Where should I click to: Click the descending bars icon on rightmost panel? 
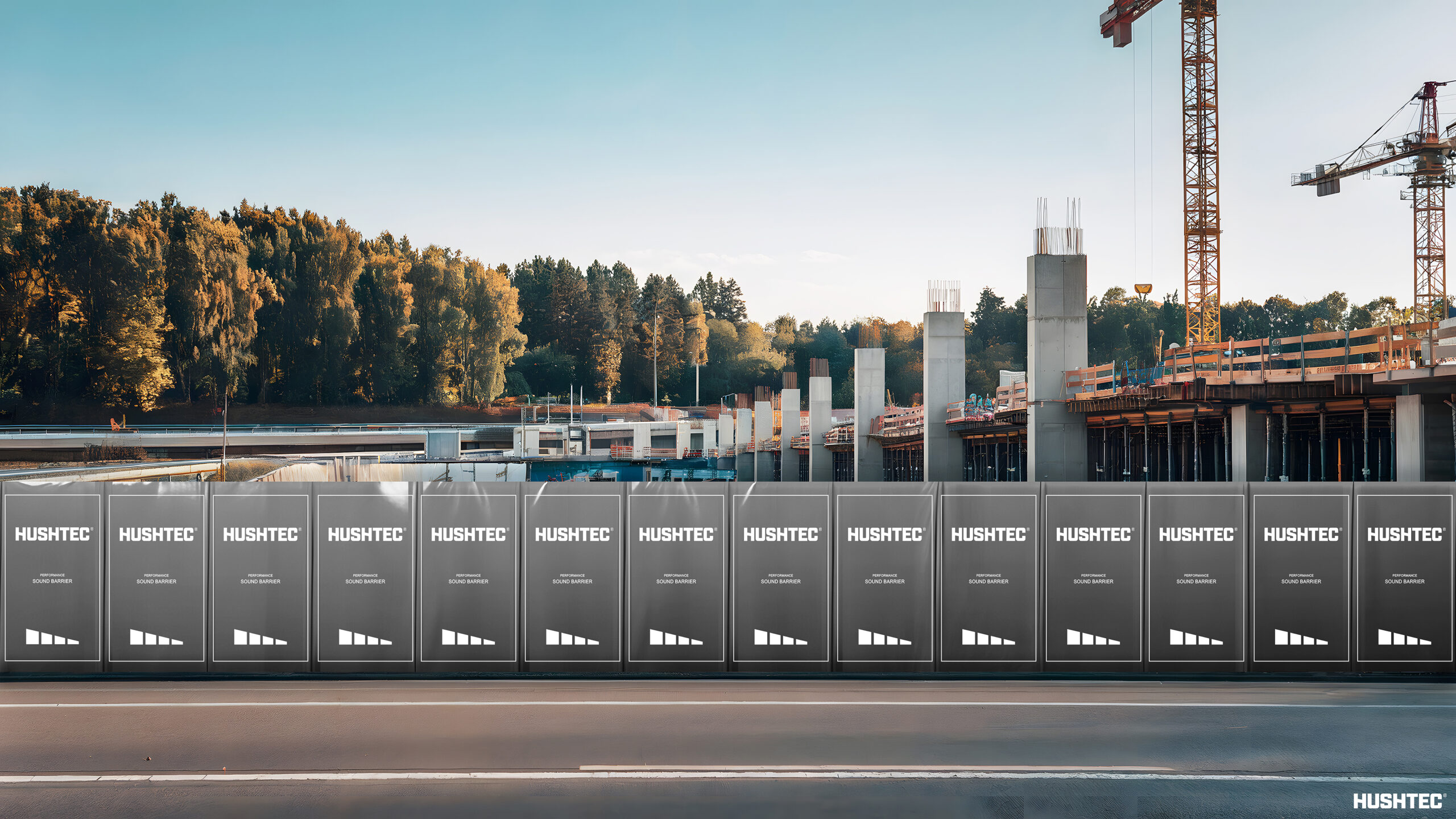tap(1404, 636)
